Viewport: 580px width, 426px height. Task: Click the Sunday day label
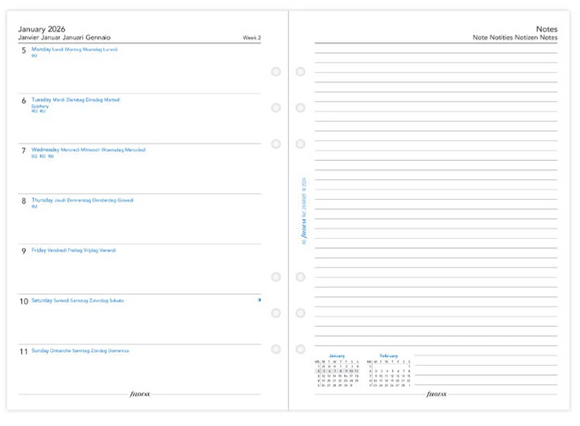[x=80, y=351]
